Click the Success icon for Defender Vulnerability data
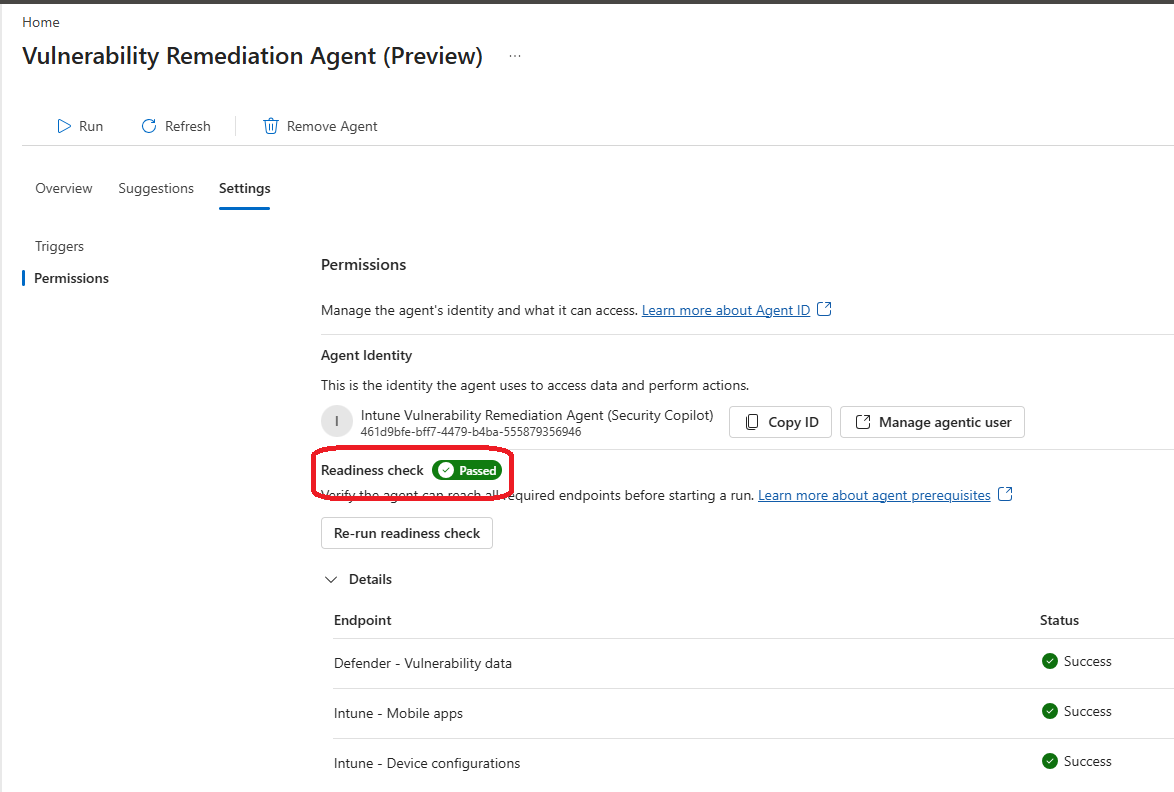1174x792 pixels. coord(1050,661)
